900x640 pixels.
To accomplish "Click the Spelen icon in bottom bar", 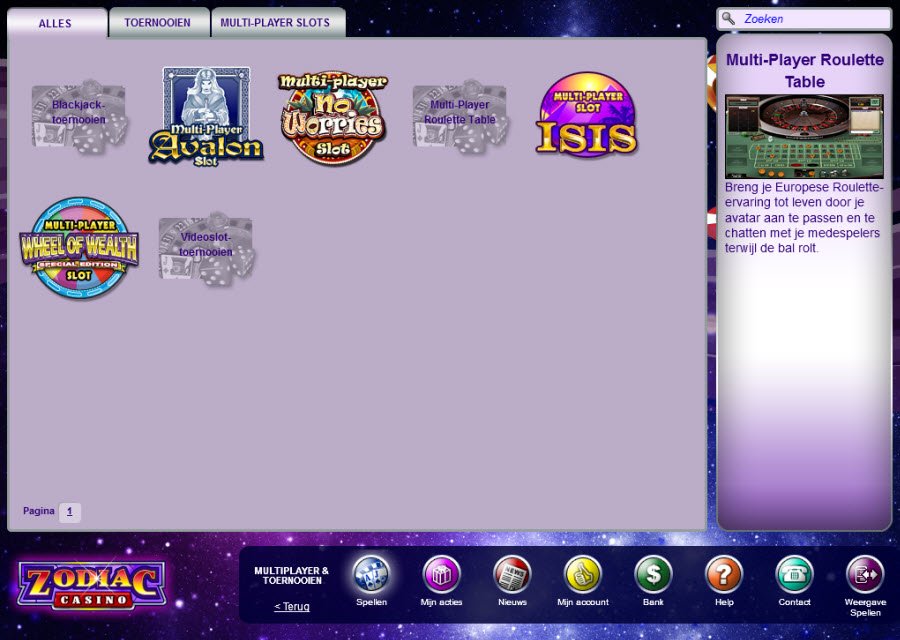I will point(371,575).
